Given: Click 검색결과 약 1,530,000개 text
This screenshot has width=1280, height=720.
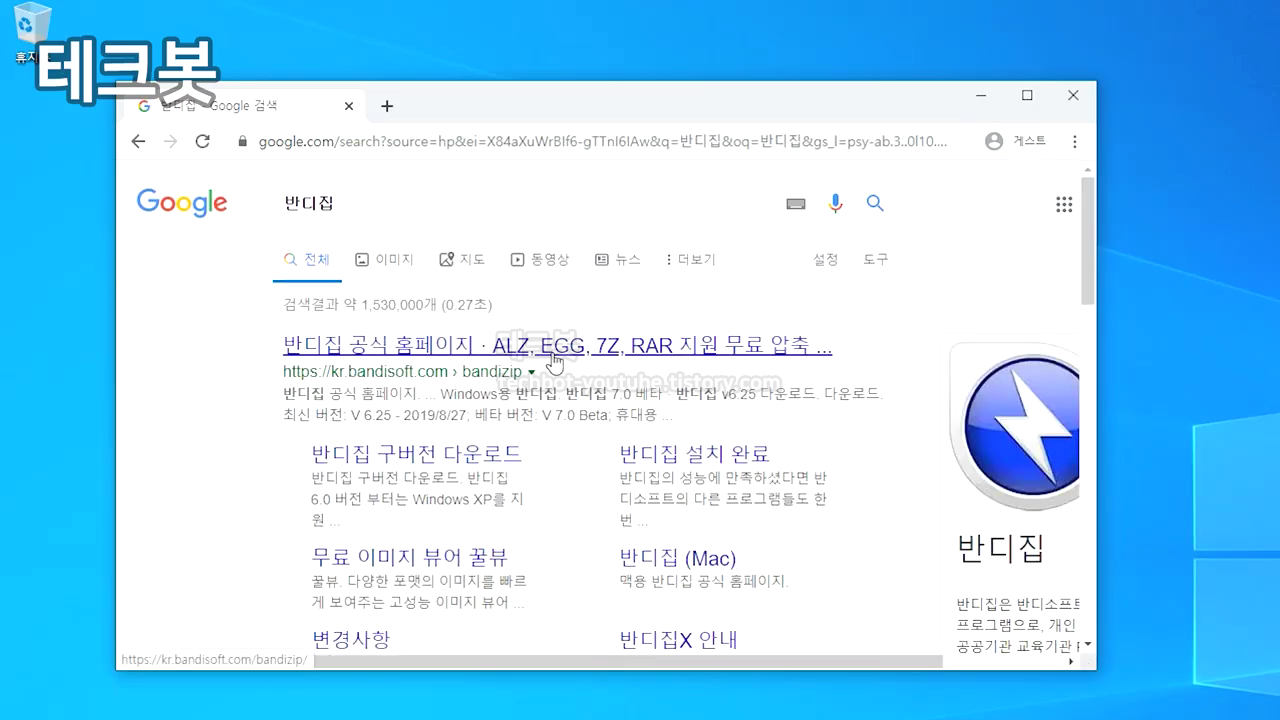Looking at the screenshot, I should (387, 304).
